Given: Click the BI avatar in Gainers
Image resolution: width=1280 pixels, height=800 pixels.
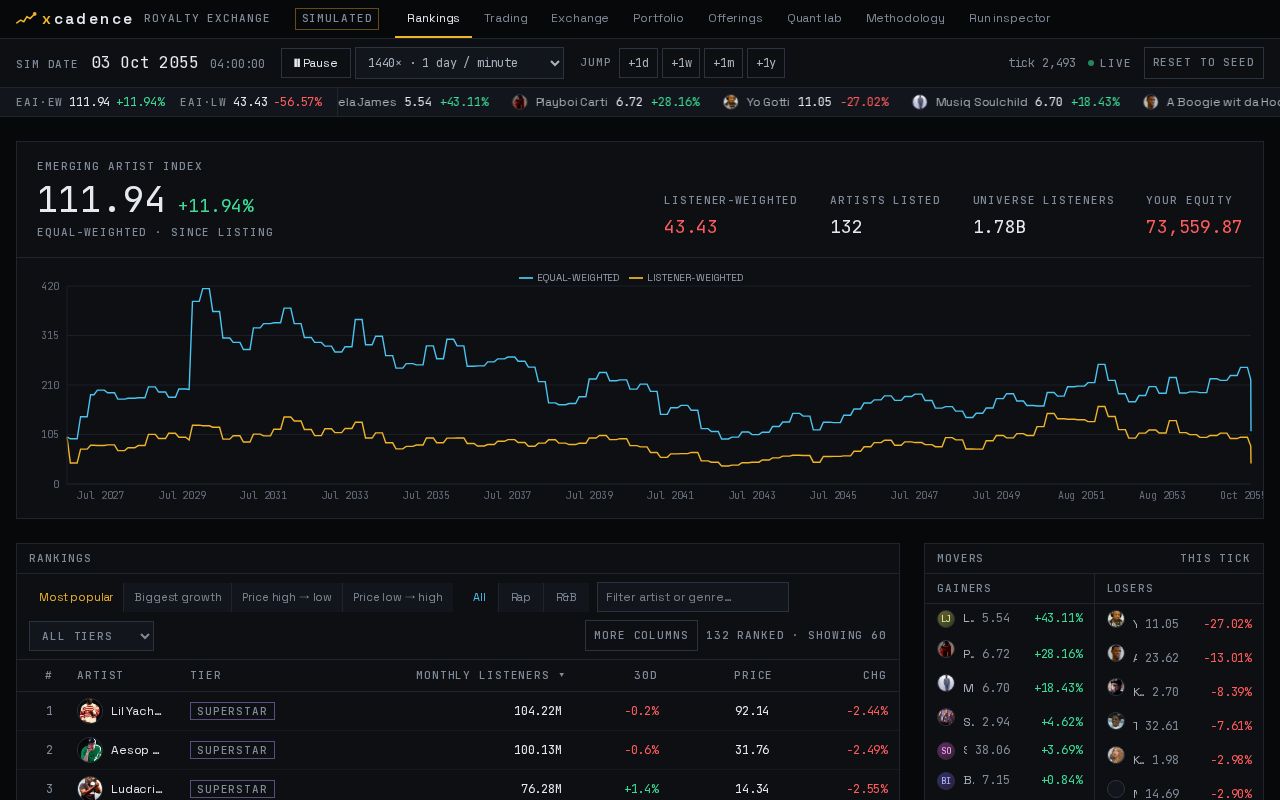Looking at the screenshot, I should tap(946, 780).
